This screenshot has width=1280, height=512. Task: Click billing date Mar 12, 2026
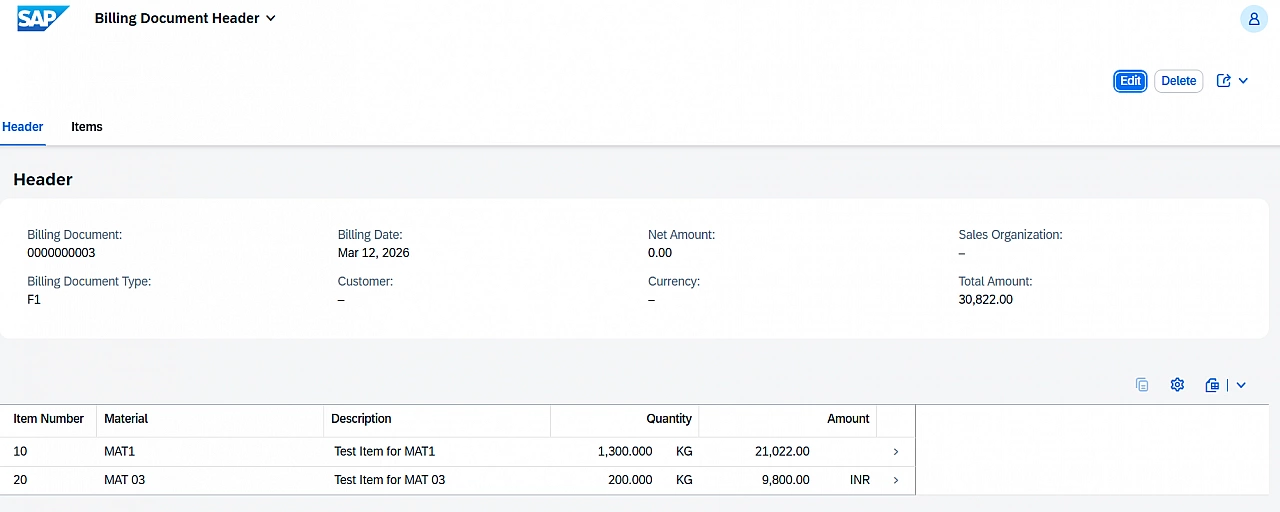click(x=373, y=253)
